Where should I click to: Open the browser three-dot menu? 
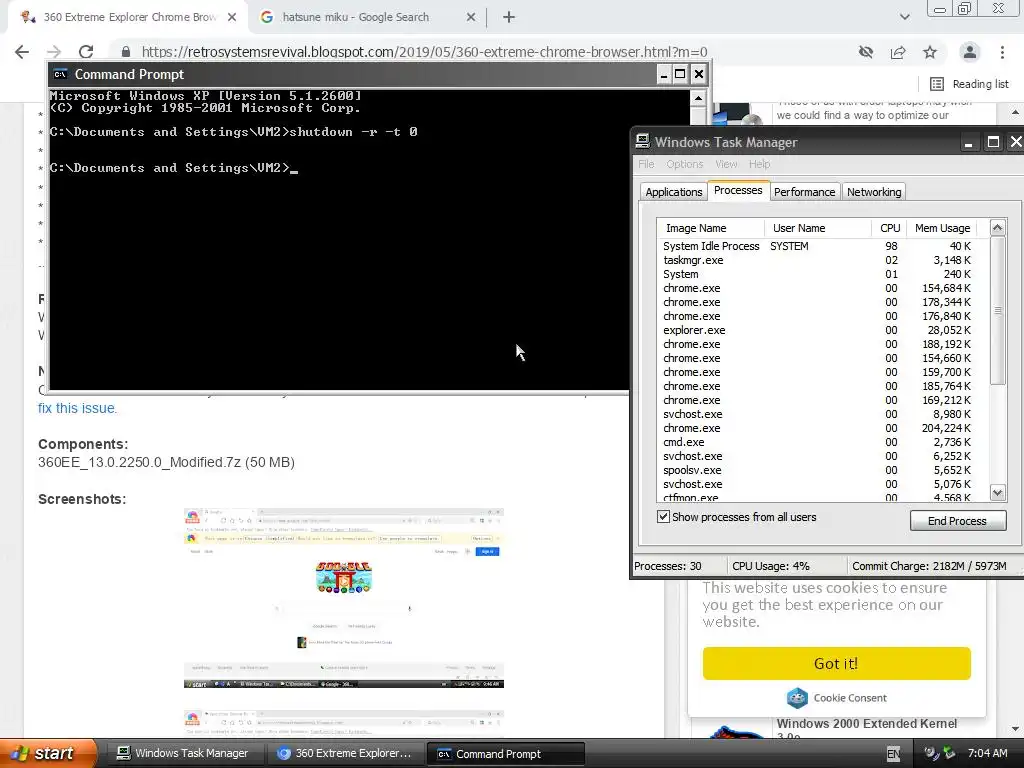coord(1002,52)
